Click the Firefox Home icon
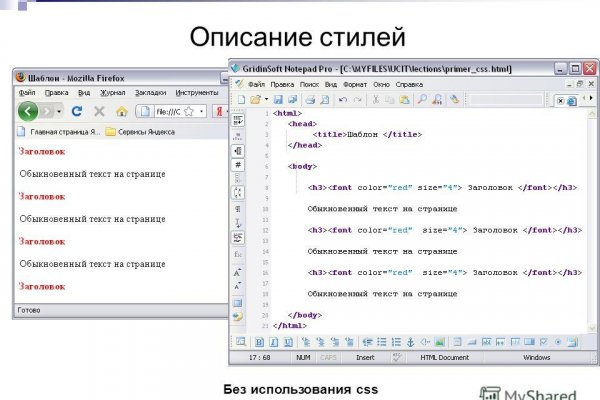This screenshot has height=400, width=600. (121, 111)
